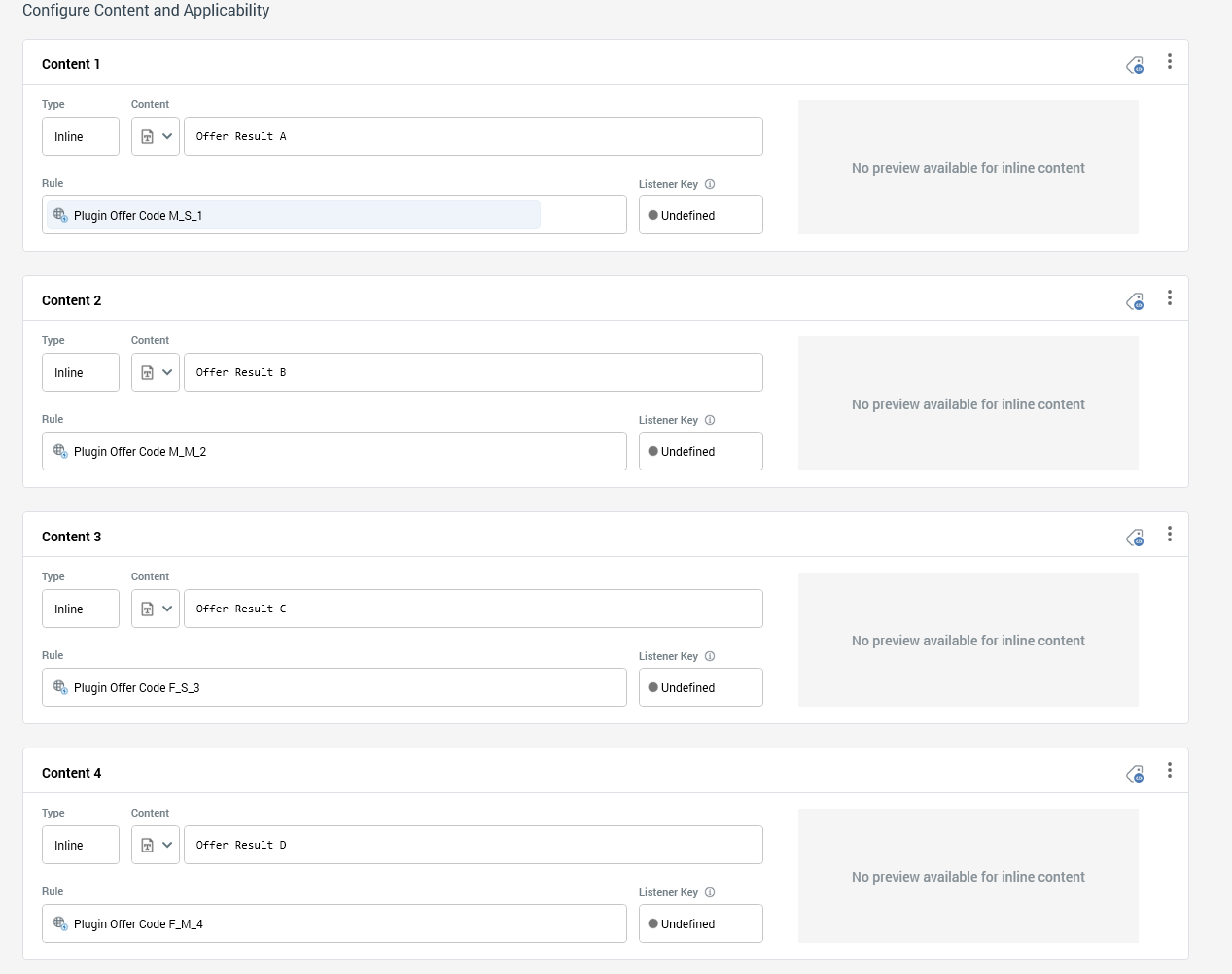
Task: Open the three-dot menu for Content 3
Action: tap(1170, 535)
